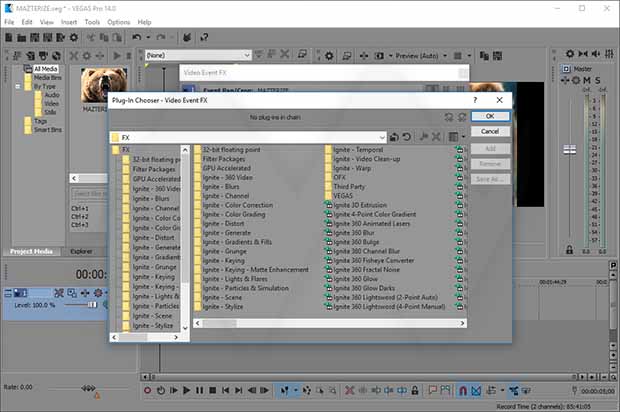The width and height of the screenshot is (620, 412).
Task: Select All Media in media tree
Action: click(46, 69)
